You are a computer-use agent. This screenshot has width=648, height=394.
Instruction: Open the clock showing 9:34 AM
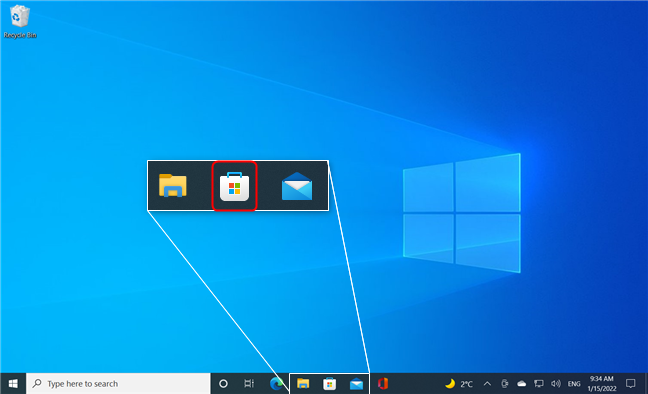602,384
